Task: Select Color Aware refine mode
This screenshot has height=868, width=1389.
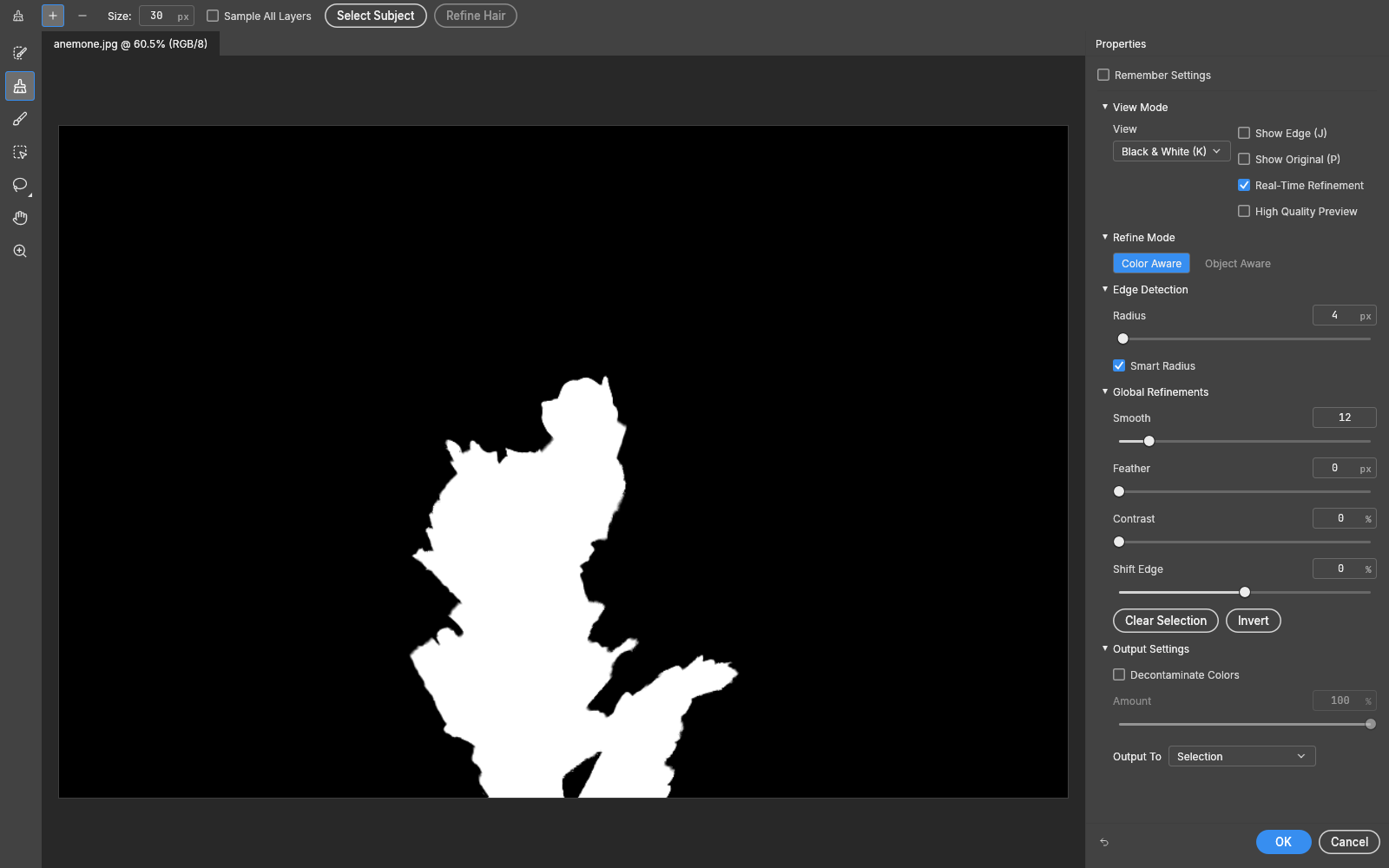Action: click(1151, 263)
